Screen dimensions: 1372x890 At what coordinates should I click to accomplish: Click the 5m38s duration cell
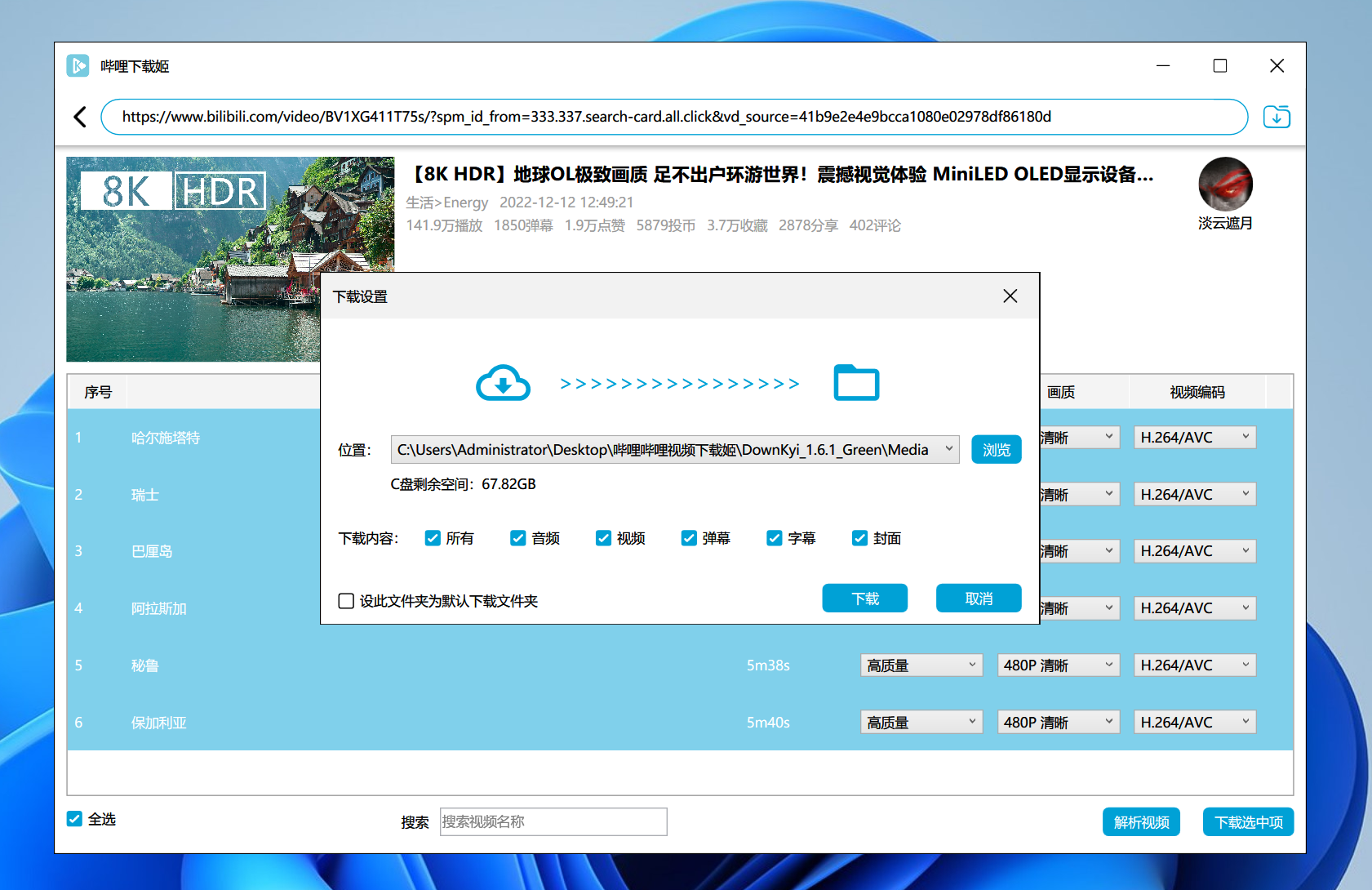tap(768, 665)
